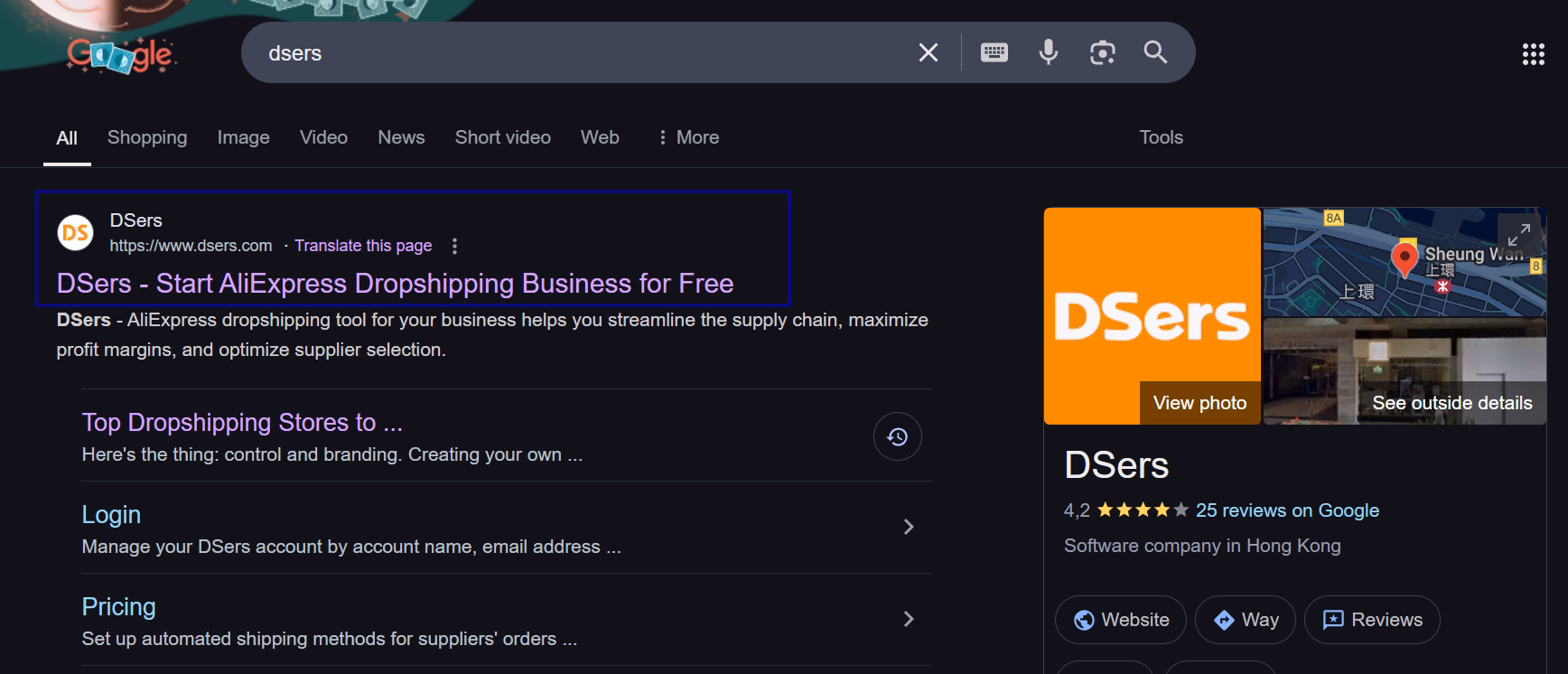Open DSers - Start AliExpress Dropshipping result title
Image resolution: width=1568 pixels, height=674 pixels.
tap(395, 284)
